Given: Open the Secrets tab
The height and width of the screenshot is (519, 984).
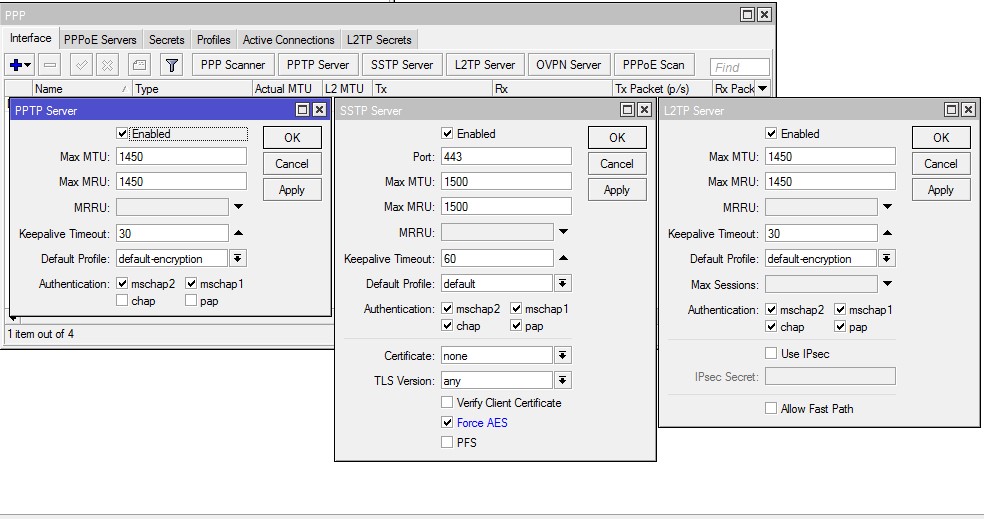Looking at the screenshot, I should (x=166, y=40).
